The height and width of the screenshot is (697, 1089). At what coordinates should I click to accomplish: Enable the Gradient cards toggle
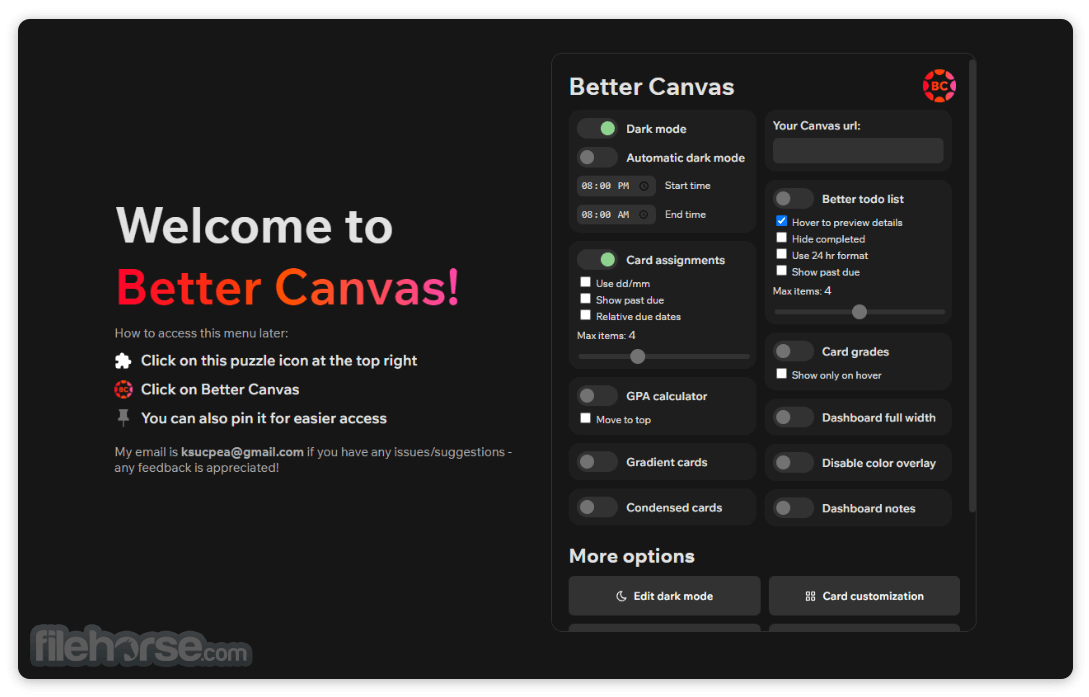point(597,462)
